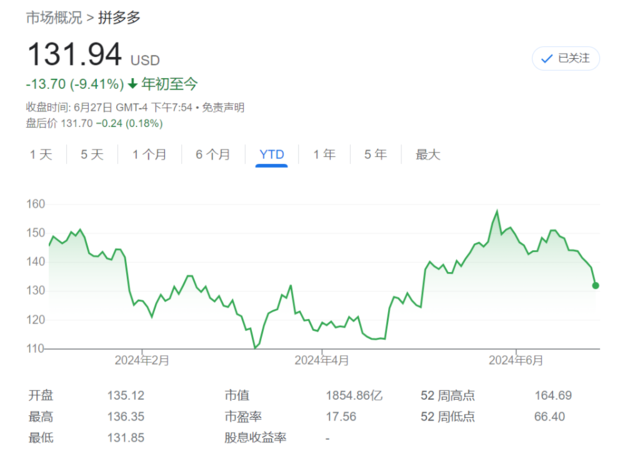
Task: Click the 2024年4月 axis label
Action: pos(322,360)
